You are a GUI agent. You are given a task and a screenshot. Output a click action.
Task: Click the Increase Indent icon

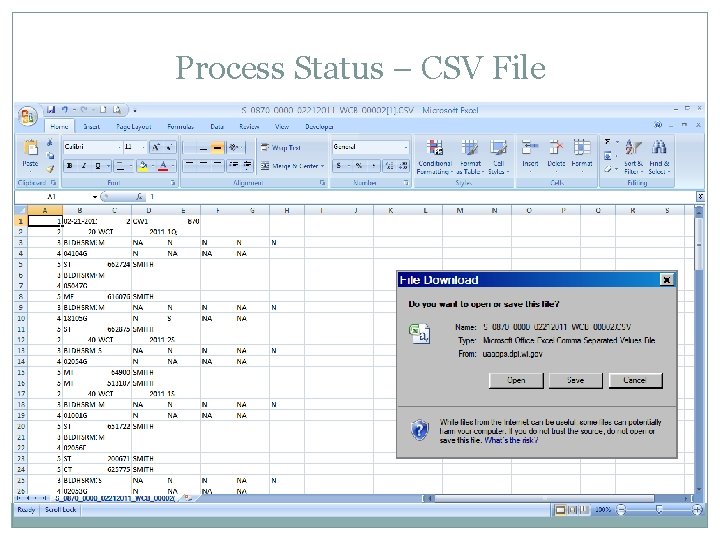click(x=248, y=165)
